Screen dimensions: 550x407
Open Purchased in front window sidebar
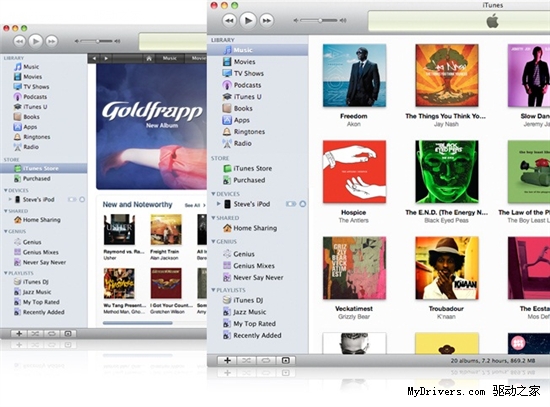click(249, 180)
